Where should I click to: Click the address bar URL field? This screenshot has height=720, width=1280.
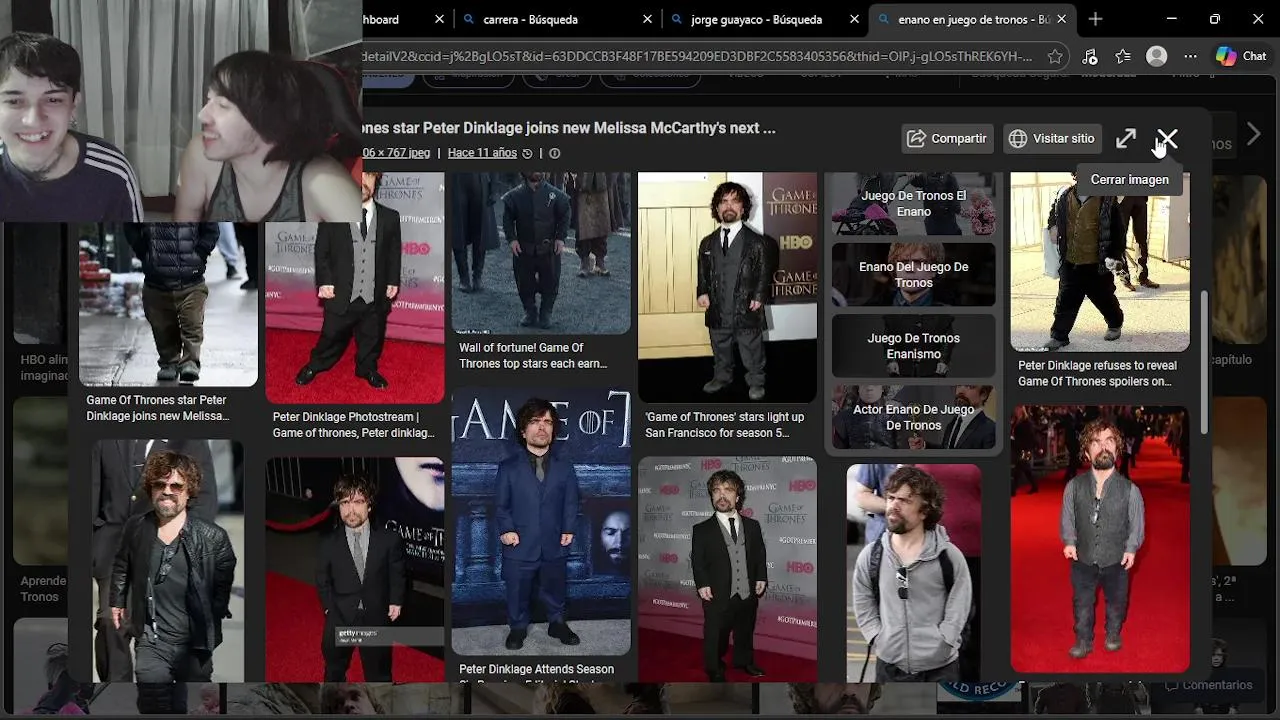tap(697, 57)
